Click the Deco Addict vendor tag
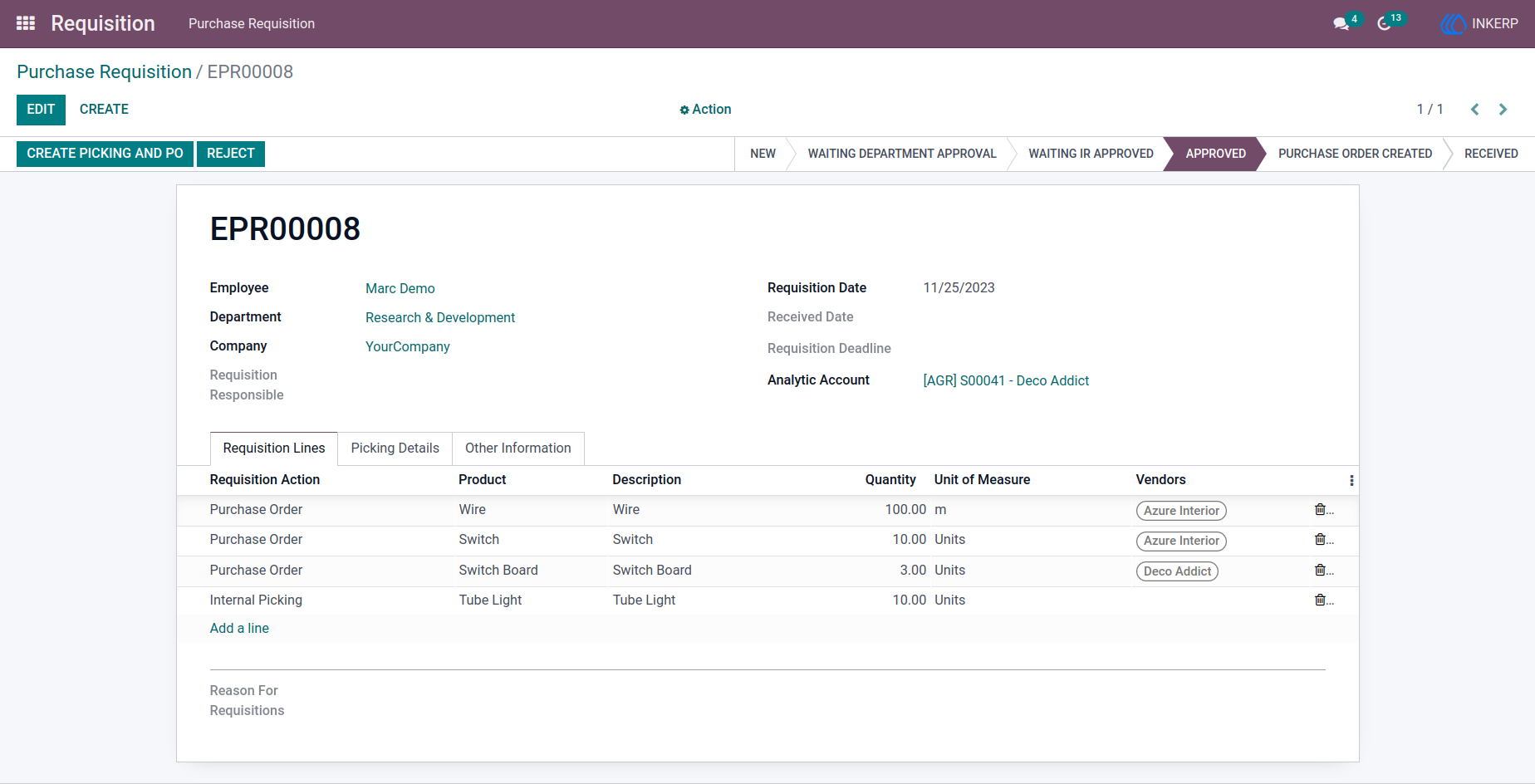This screenshot has height=784, width=1535. 1177,571
